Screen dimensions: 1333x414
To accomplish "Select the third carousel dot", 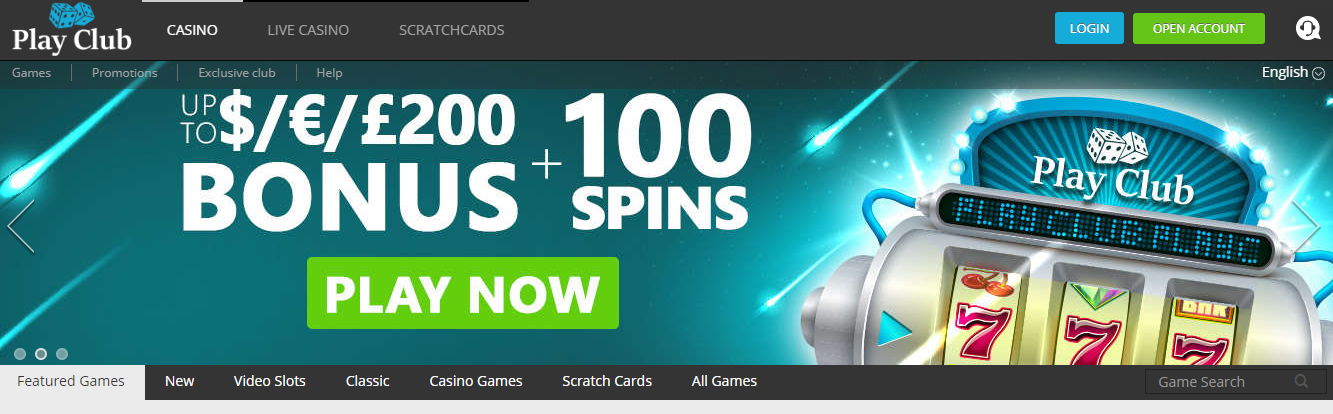I will click(x=62, y=353).
